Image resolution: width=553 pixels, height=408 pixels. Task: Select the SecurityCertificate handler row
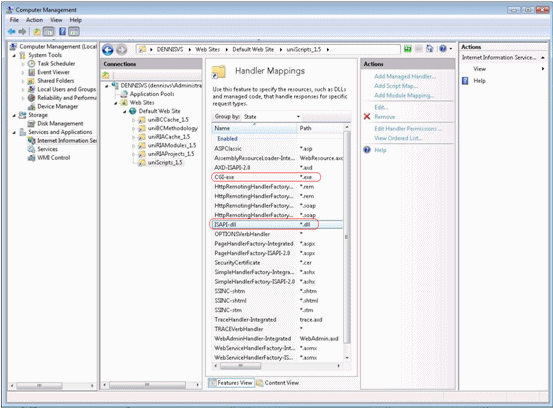pyautogui.click(x=277, y=263)
